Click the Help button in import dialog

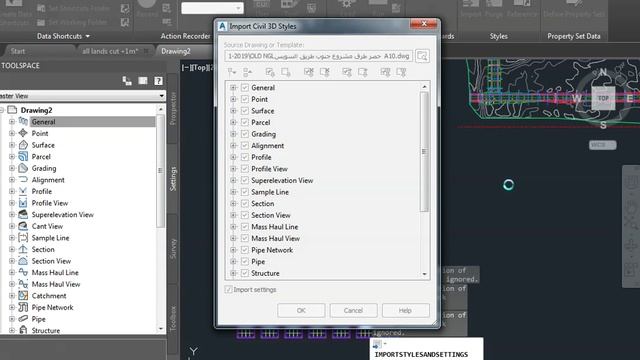(405, 310)
